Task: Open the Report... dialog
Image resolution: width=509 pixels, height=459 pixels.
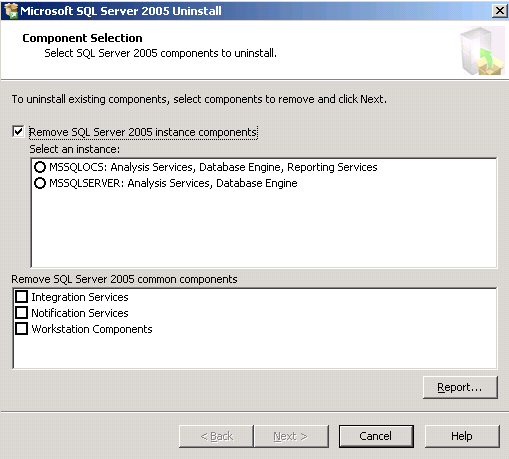Action: tap(460, 387)
